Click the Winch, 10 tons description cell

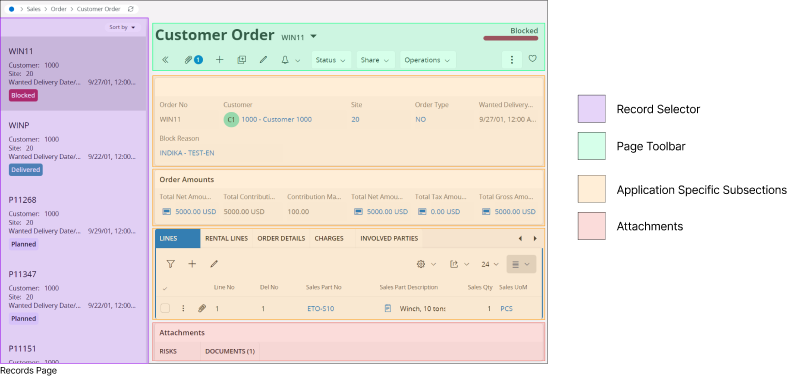(422, 309)
